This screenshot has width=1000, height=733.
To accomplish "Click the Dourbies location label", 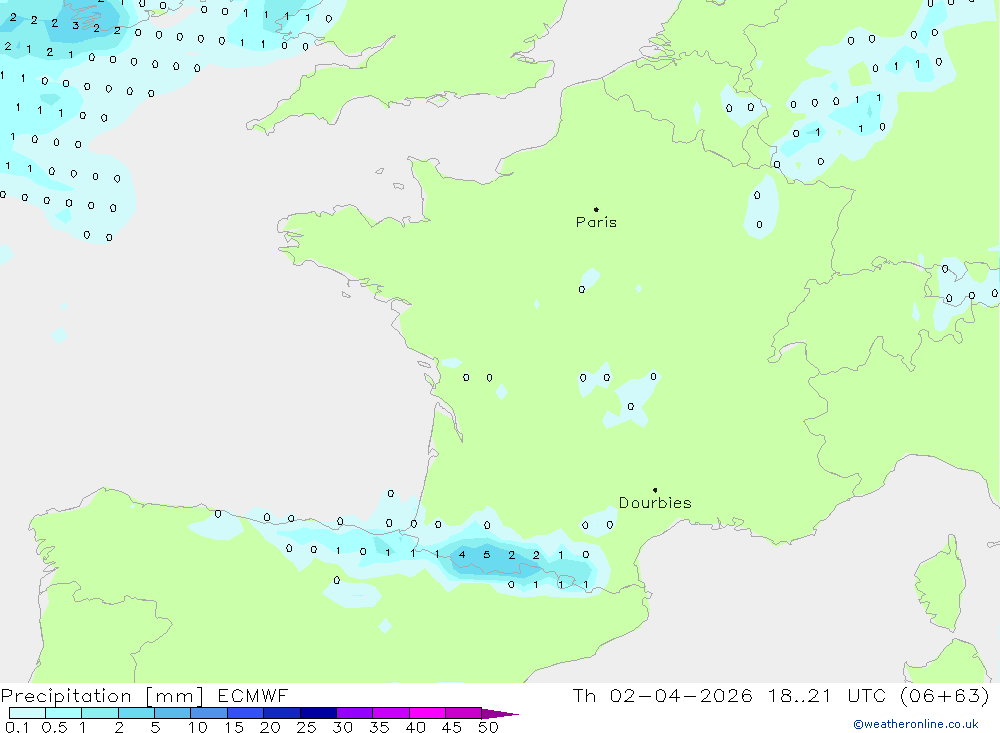I will point(655,503).
